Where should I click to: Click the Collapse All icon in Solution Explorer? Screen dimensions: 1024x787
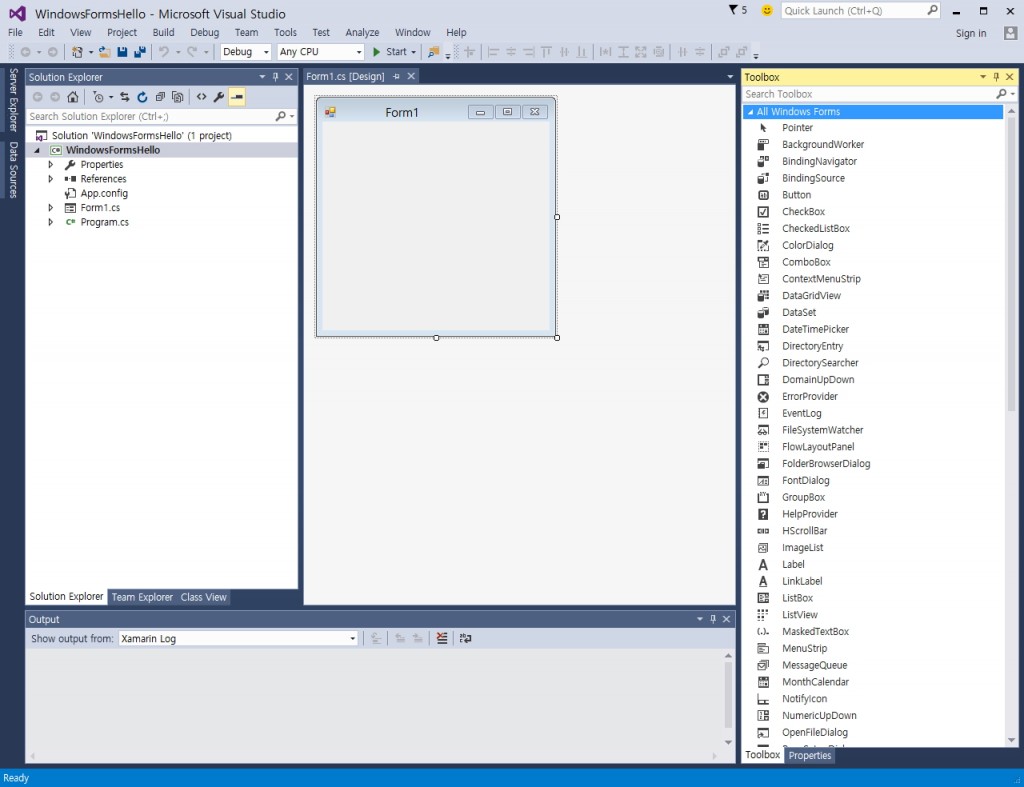[160, 97]
